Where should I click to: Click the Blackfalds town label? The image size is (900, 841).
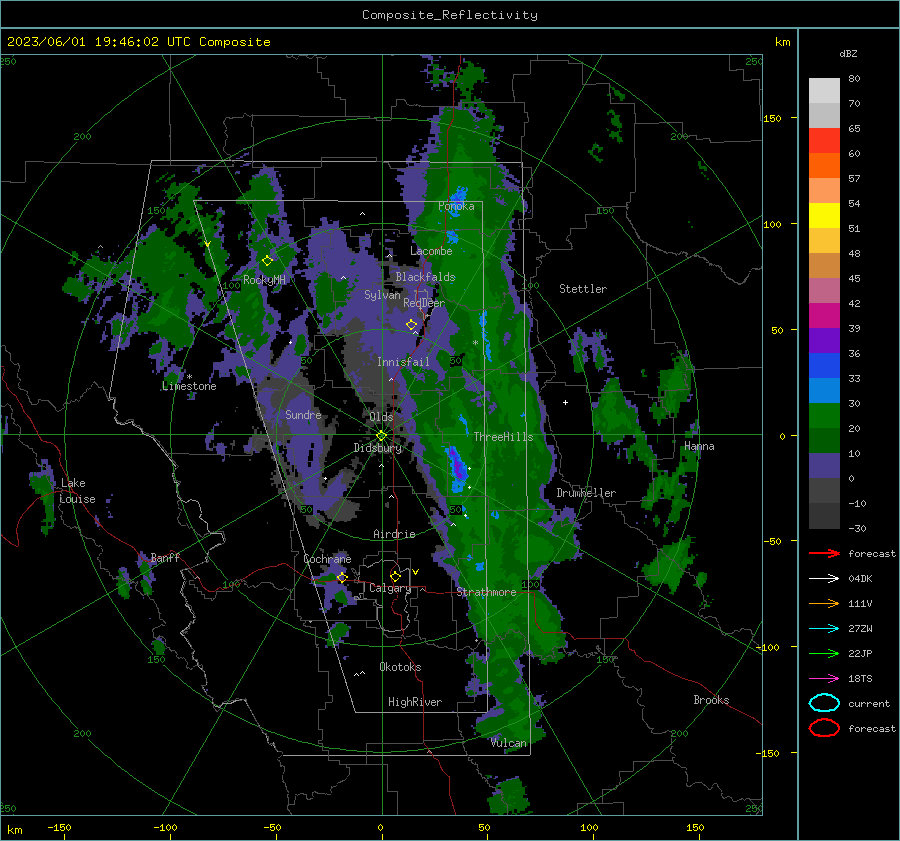425,277
